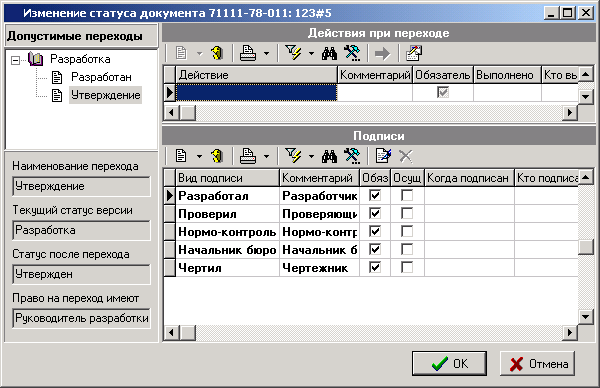Select Разработан transition in tree
Viewport: 600px width, 388px height.
[x=101, y=77]
